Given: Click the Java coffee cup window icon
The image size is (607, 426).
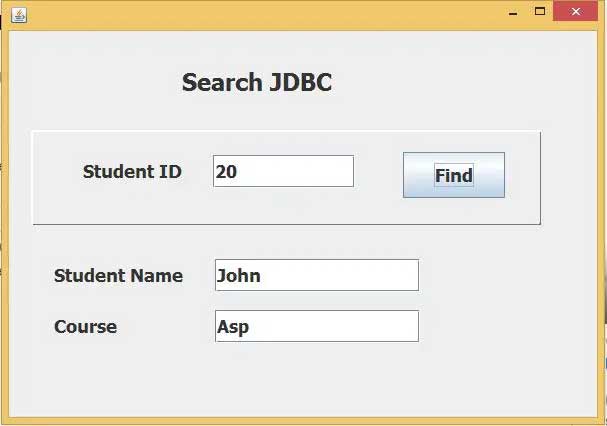Looking at the screenshot, I should pos(19,15).
